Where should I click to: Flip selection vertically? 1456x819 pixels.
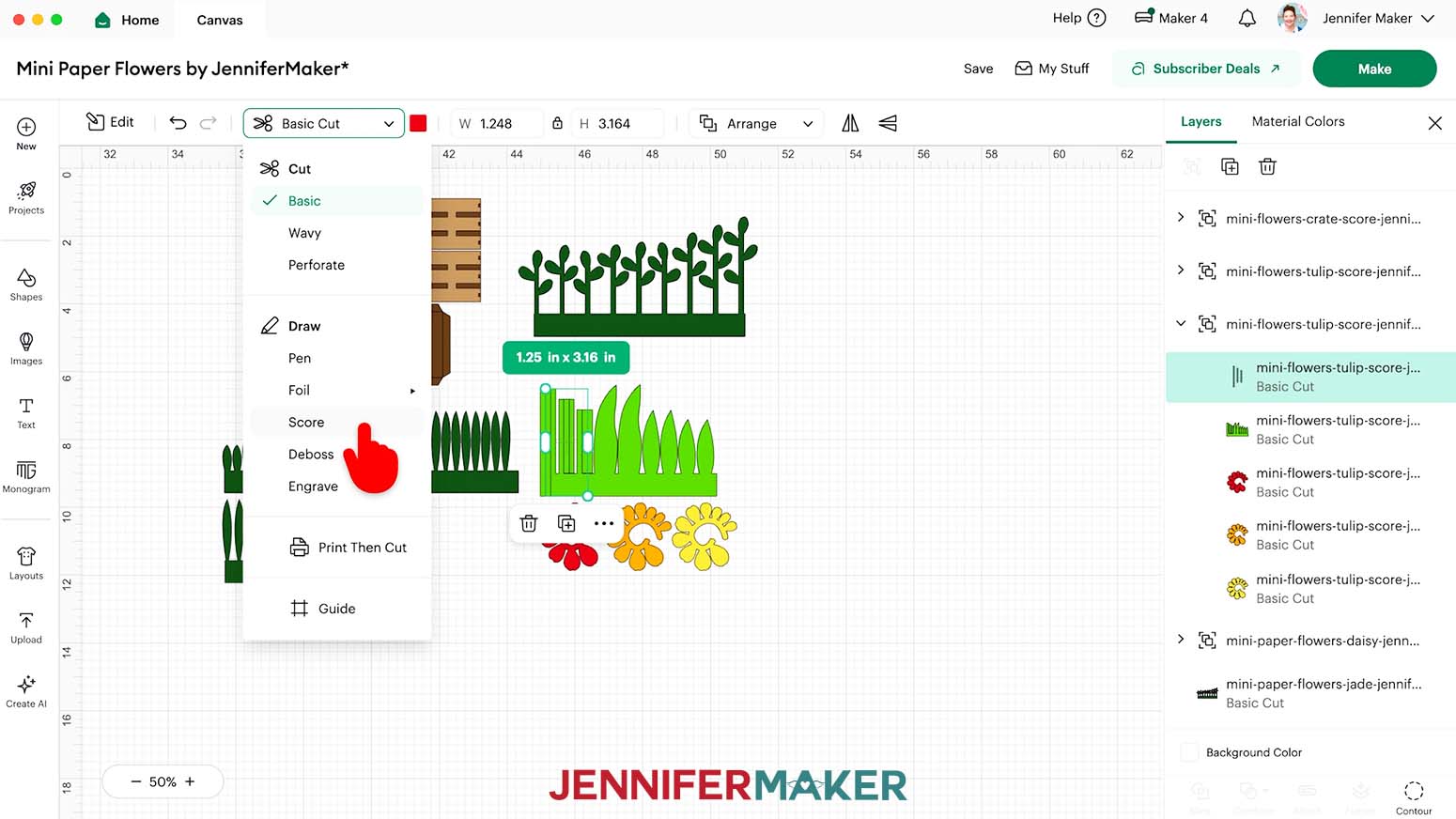888,123
